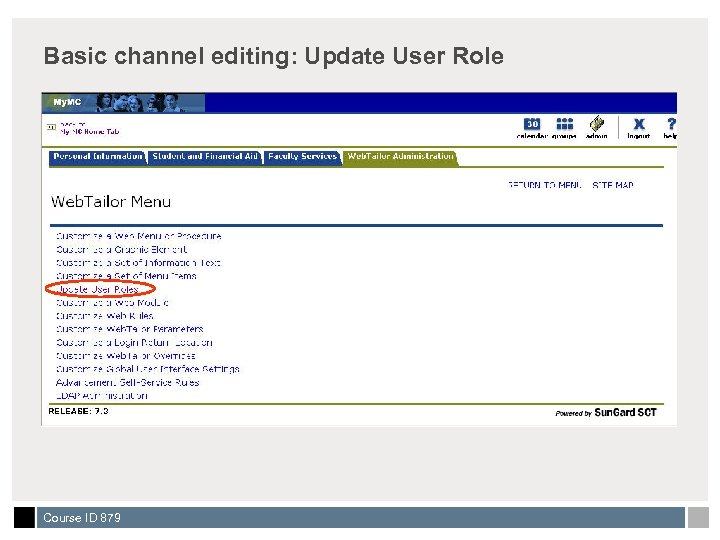Click the Course ID 879 footer text

click(82, 518)
